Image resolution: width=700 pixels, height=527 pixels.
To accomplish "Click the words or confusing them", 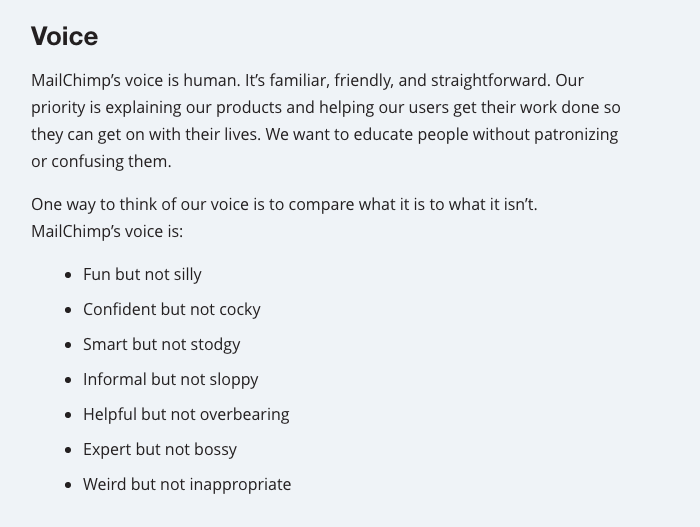I will [x=101, y=161].
